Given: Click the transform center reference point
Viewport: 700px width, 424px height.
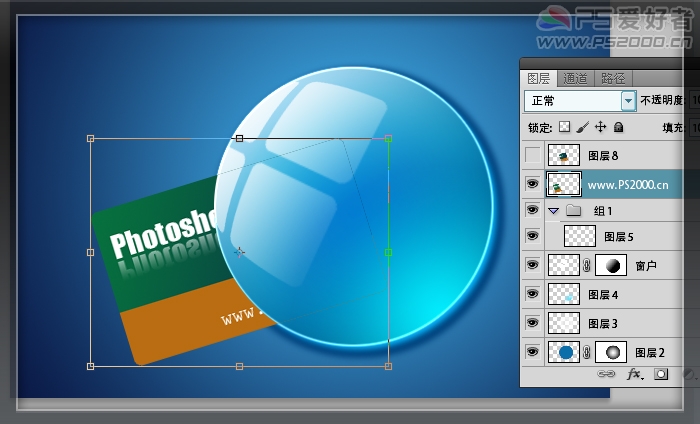Looking at the screenshot, I should (240, 253).
